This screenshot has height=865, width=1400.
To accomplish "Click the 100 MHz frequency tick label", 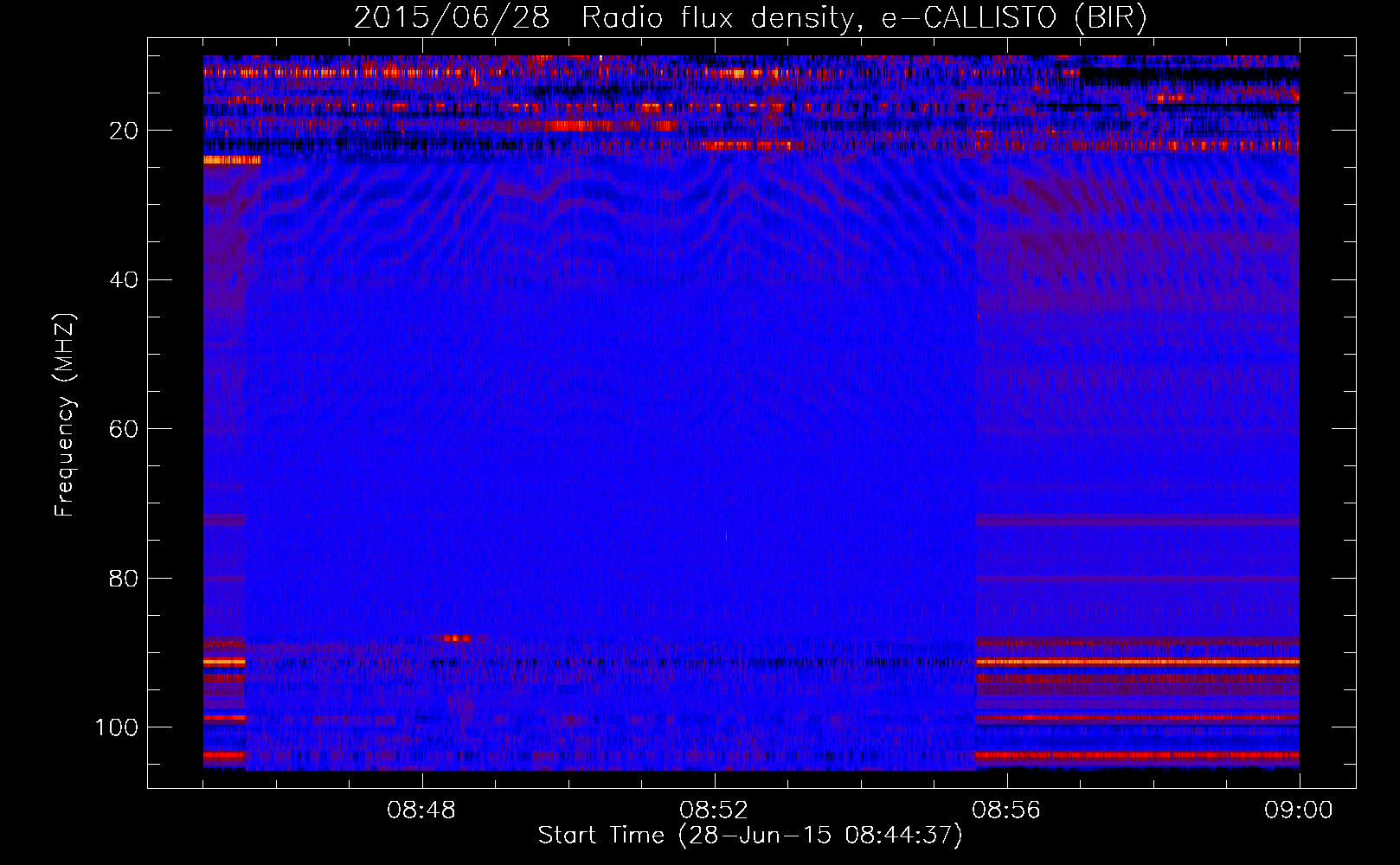I will pos(117,727).
